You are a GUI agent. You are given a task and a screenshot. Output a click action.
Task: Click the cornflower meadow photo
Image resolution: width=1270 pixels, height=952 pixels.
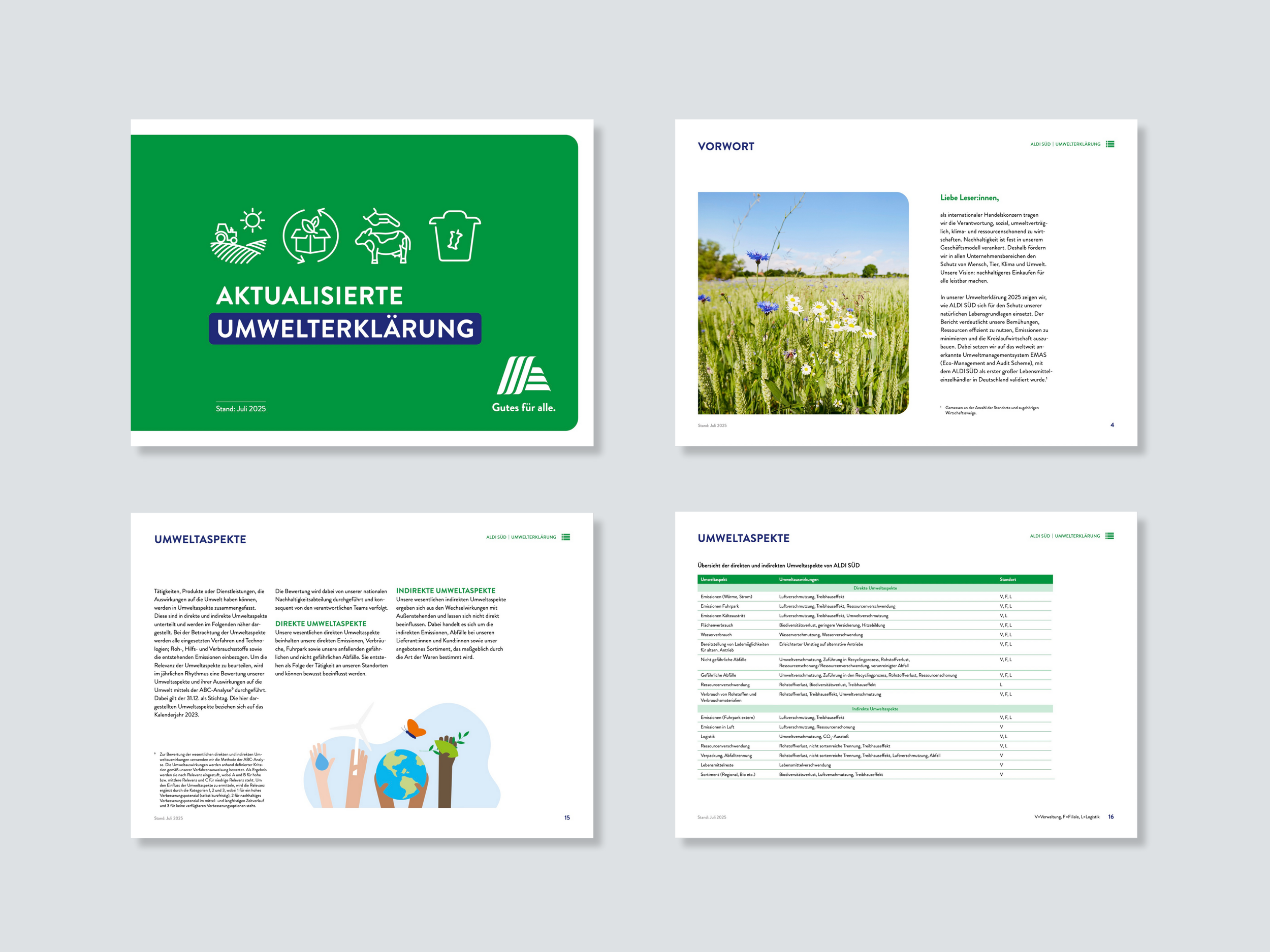(x=803, y=303)
